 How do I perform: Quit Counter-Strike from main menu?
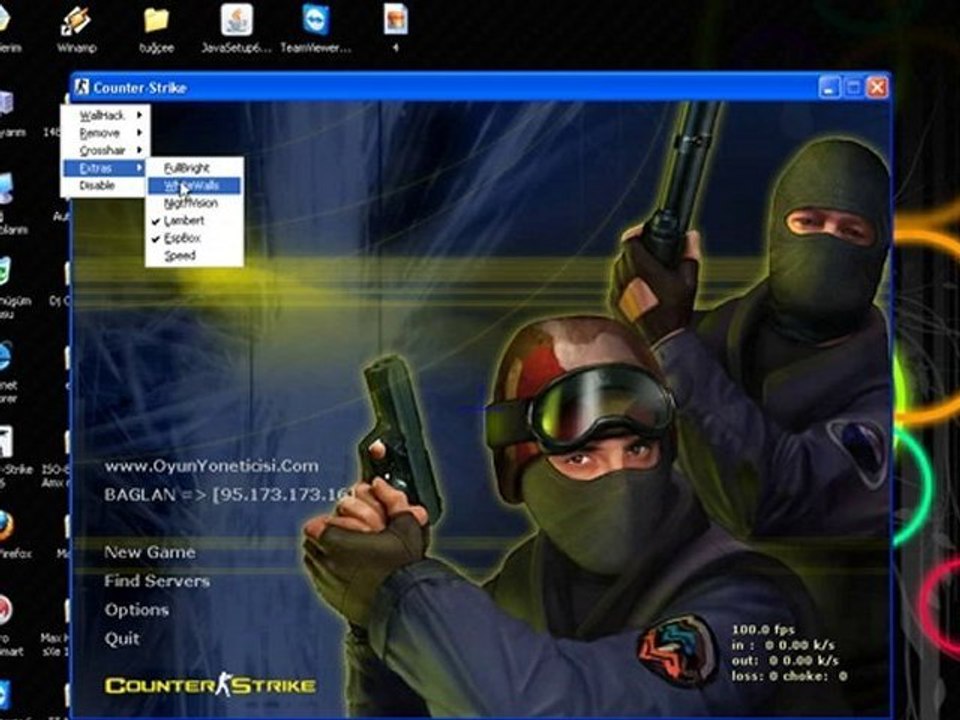(122, 639)
